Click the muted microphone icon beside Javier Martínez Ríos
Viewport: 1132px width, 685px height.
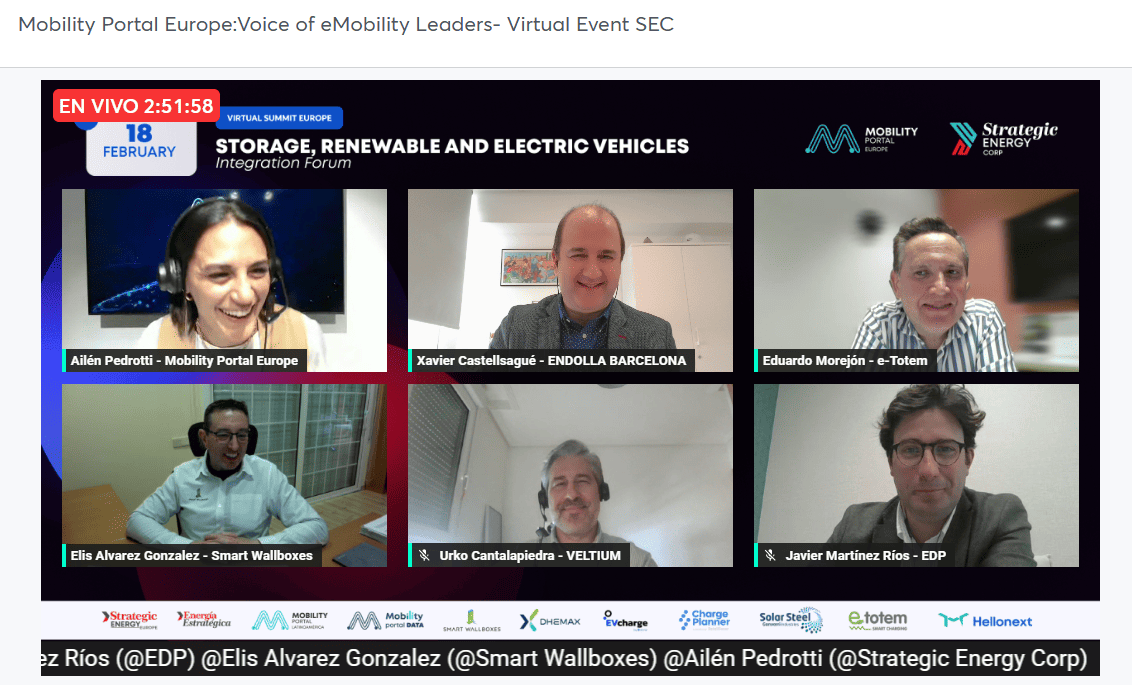[770, 555]
